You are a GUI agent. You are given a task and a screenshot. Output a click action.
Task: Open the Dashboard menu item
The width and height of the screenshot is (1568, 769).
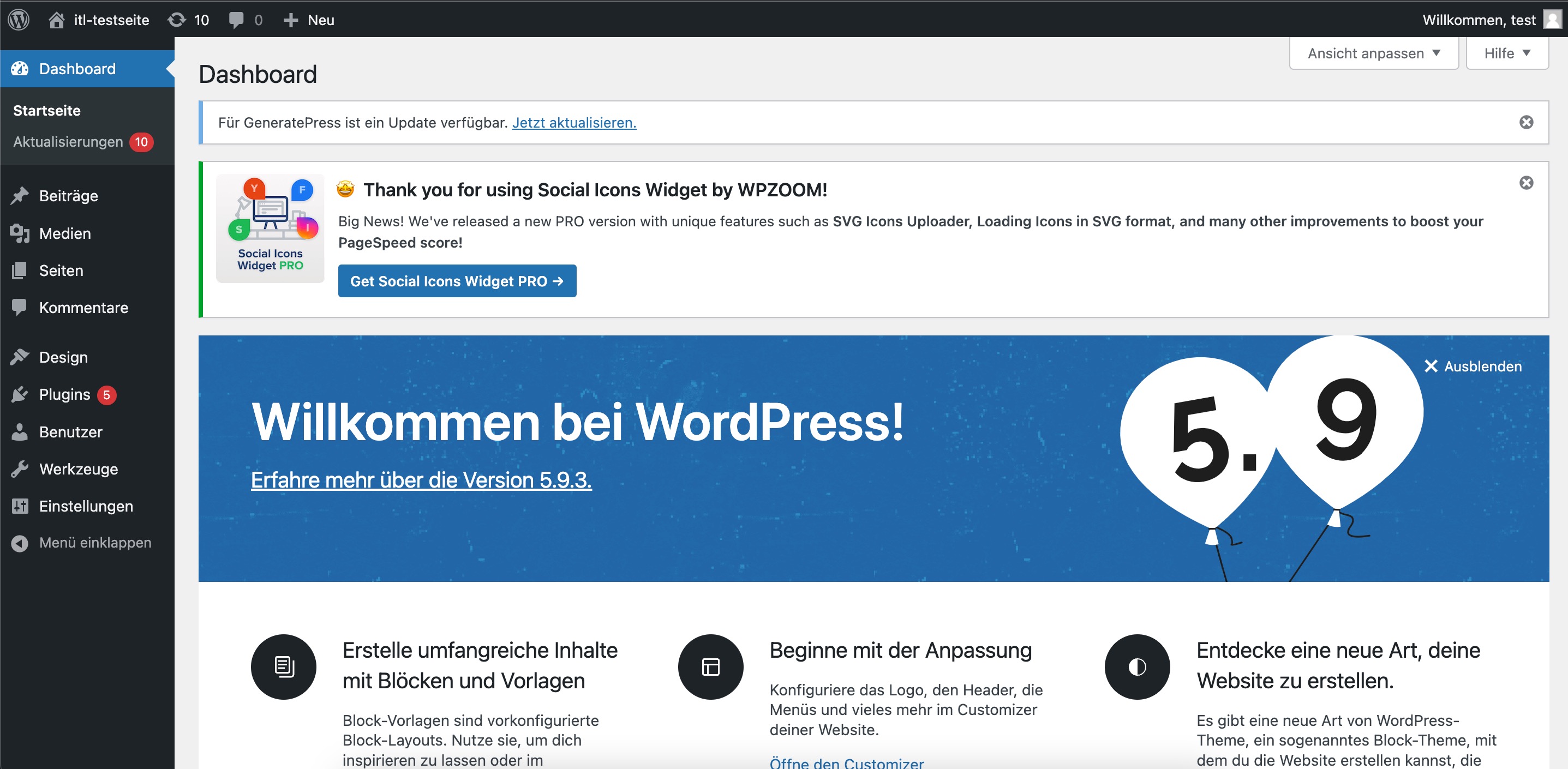[87, 69]
